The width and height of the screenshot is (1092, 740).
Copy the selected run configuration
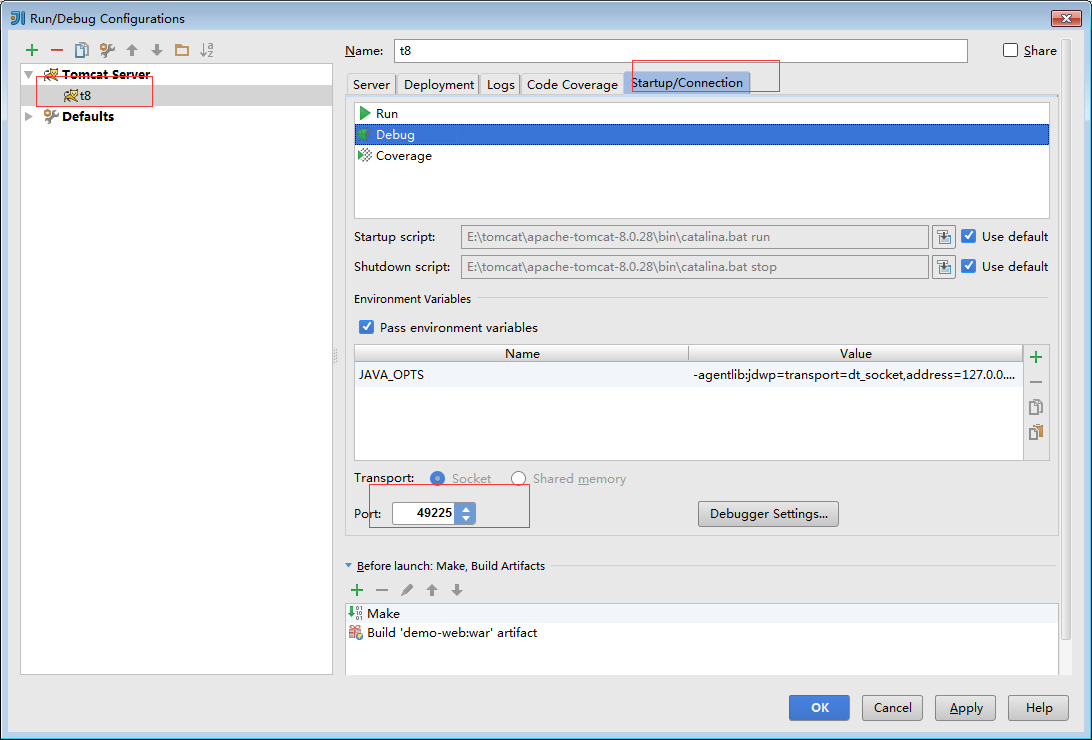[81, 50]
